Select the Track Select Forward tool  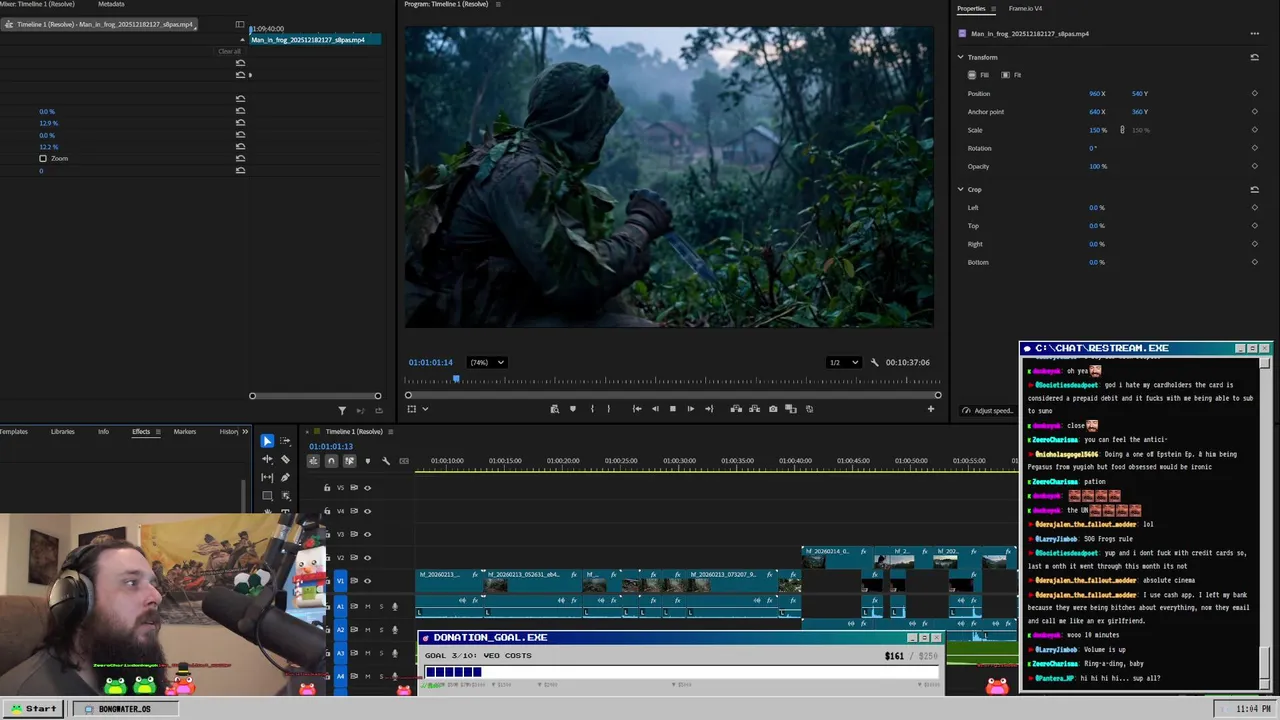point(285,441)
